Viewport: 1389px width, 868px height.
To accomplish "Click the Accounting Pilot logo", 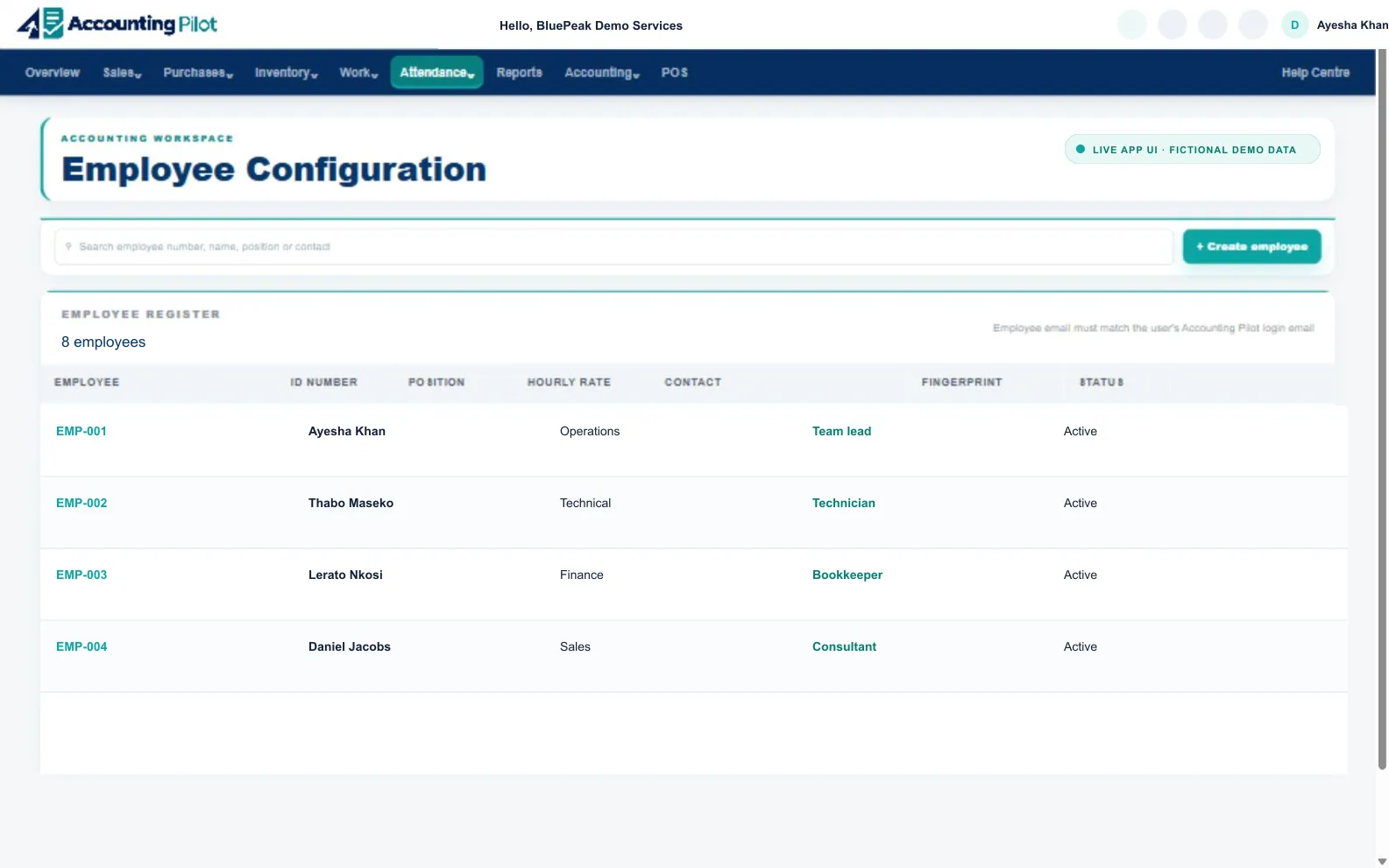I will [117, 24].
